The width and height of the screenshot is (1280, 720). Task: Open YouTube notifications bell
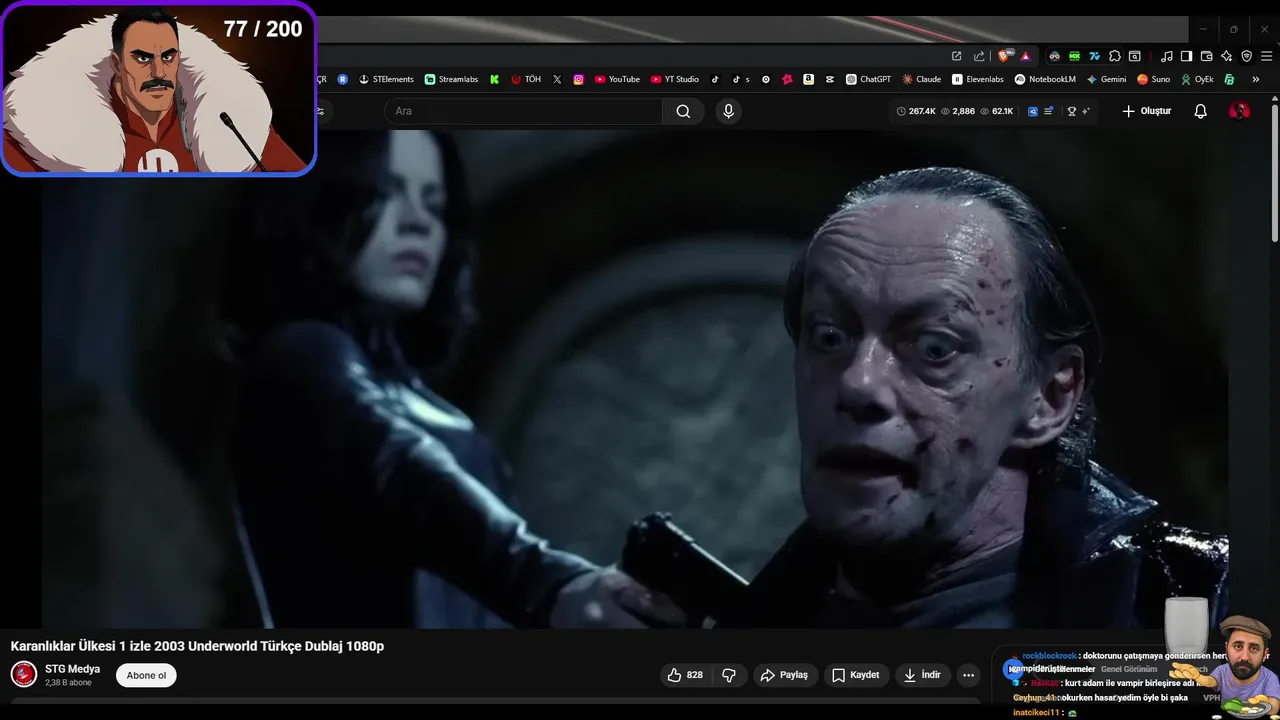tap(1201, 111)
